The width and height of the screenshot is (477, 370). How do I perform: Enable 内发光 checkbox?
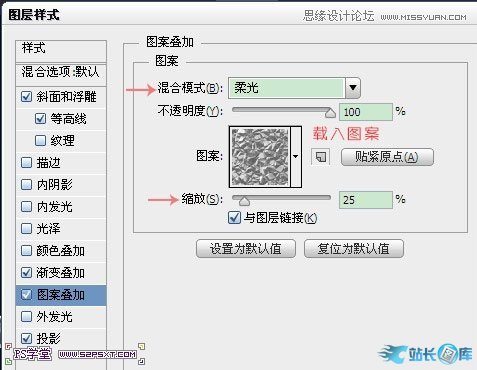(26, 206)
